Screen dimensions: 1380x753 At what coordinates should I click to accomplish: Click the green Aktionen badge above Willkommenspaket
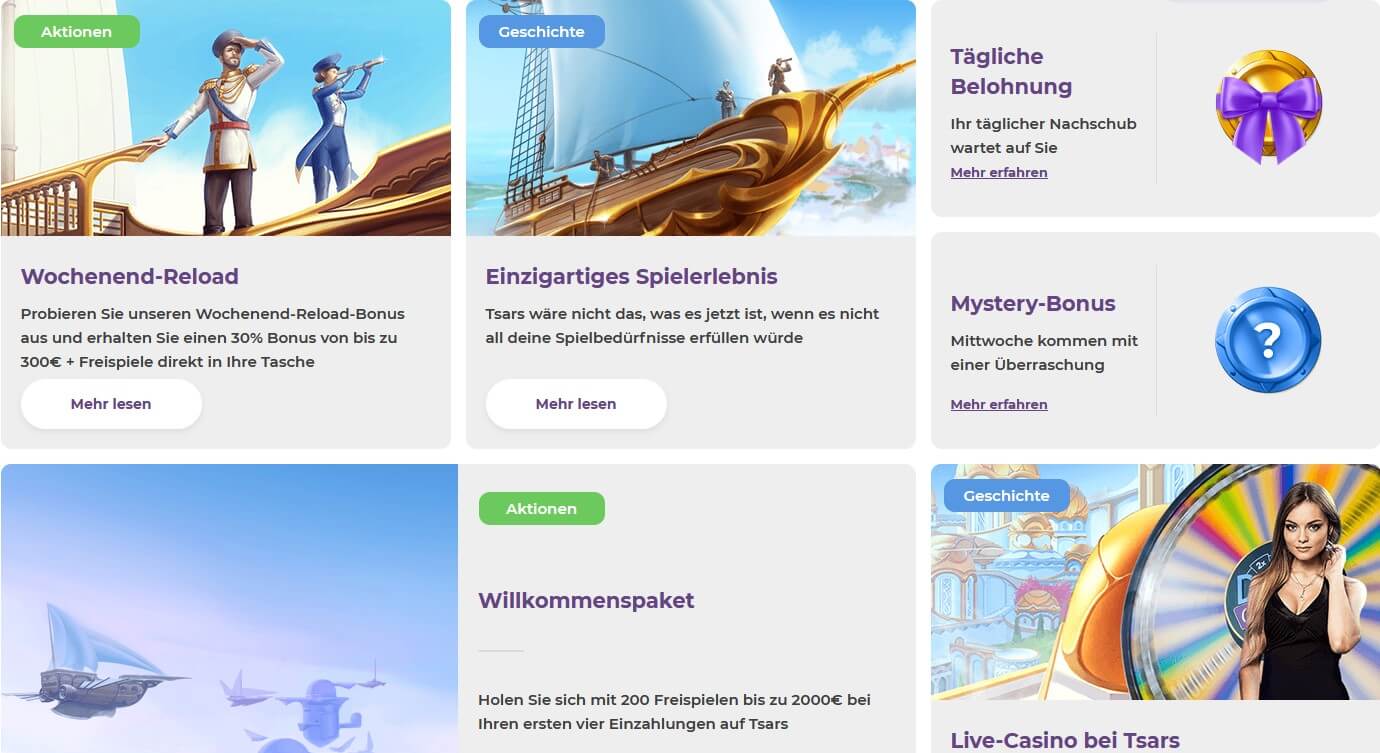542,509
